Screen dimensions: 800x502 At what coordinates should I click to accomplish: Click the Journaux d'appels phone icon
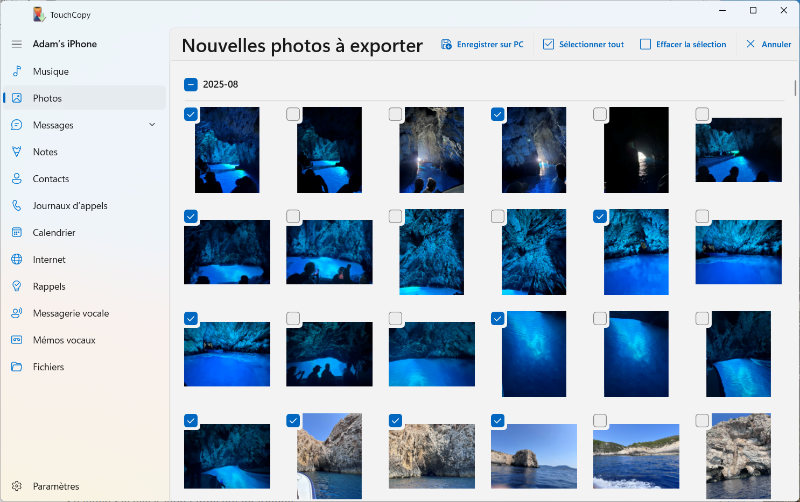click(x=17, y=205)
